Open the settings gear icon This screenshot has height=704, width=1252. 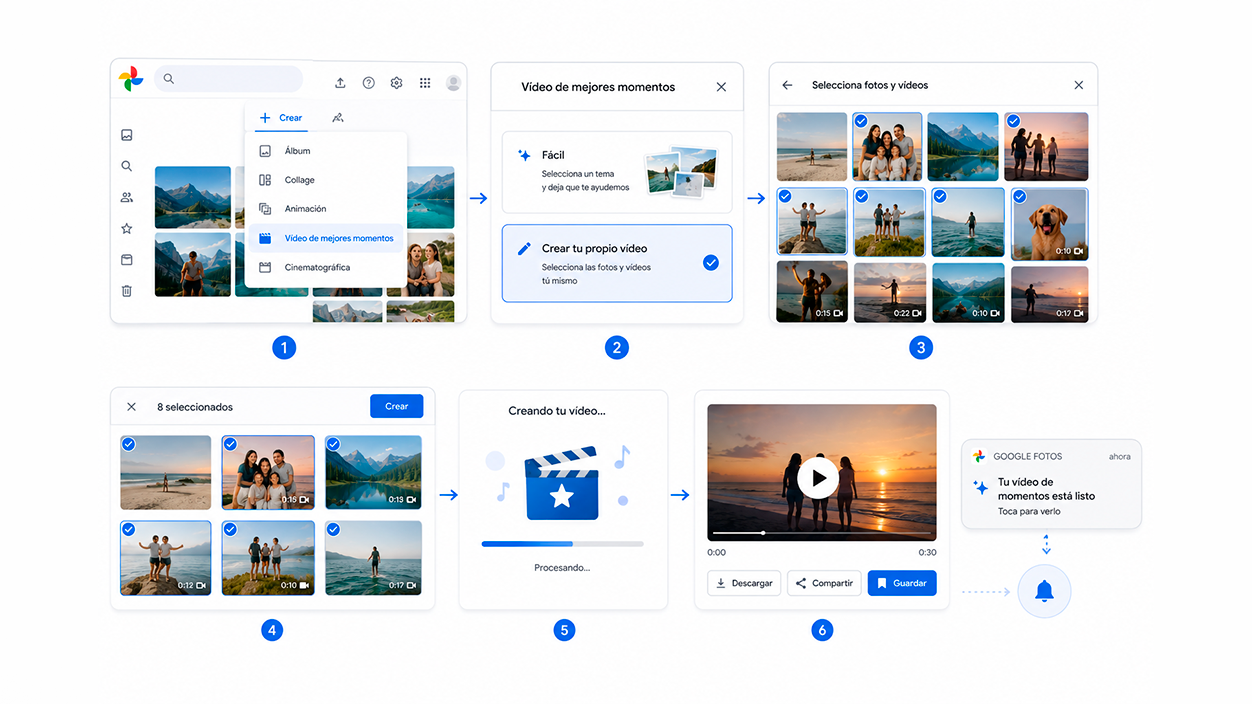[397, 83]
